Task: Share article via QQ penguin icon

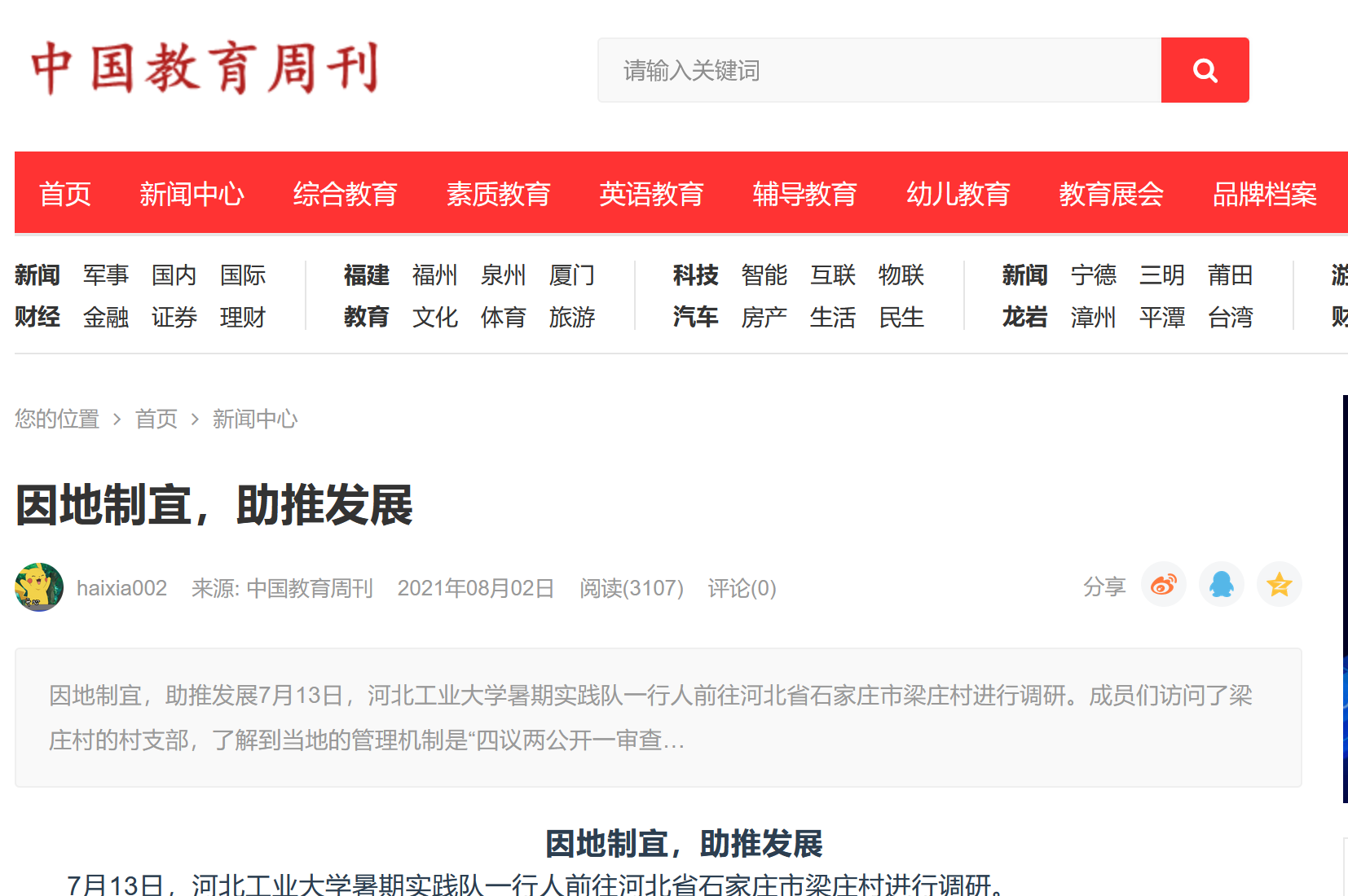Action: coord(1221,585)
